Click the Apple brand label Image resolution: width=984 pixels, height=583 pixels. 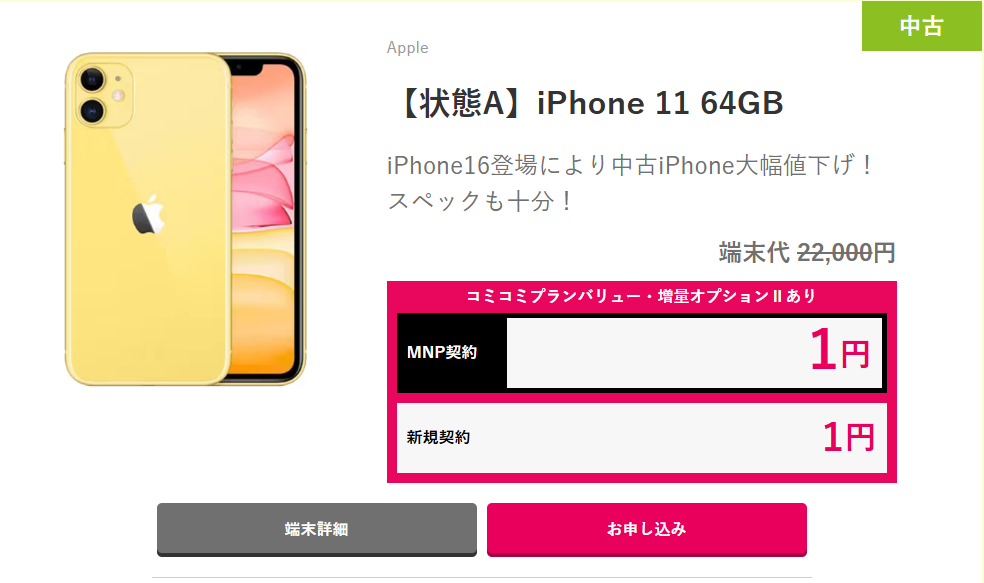pyautogui.click(x=407, y=48)
